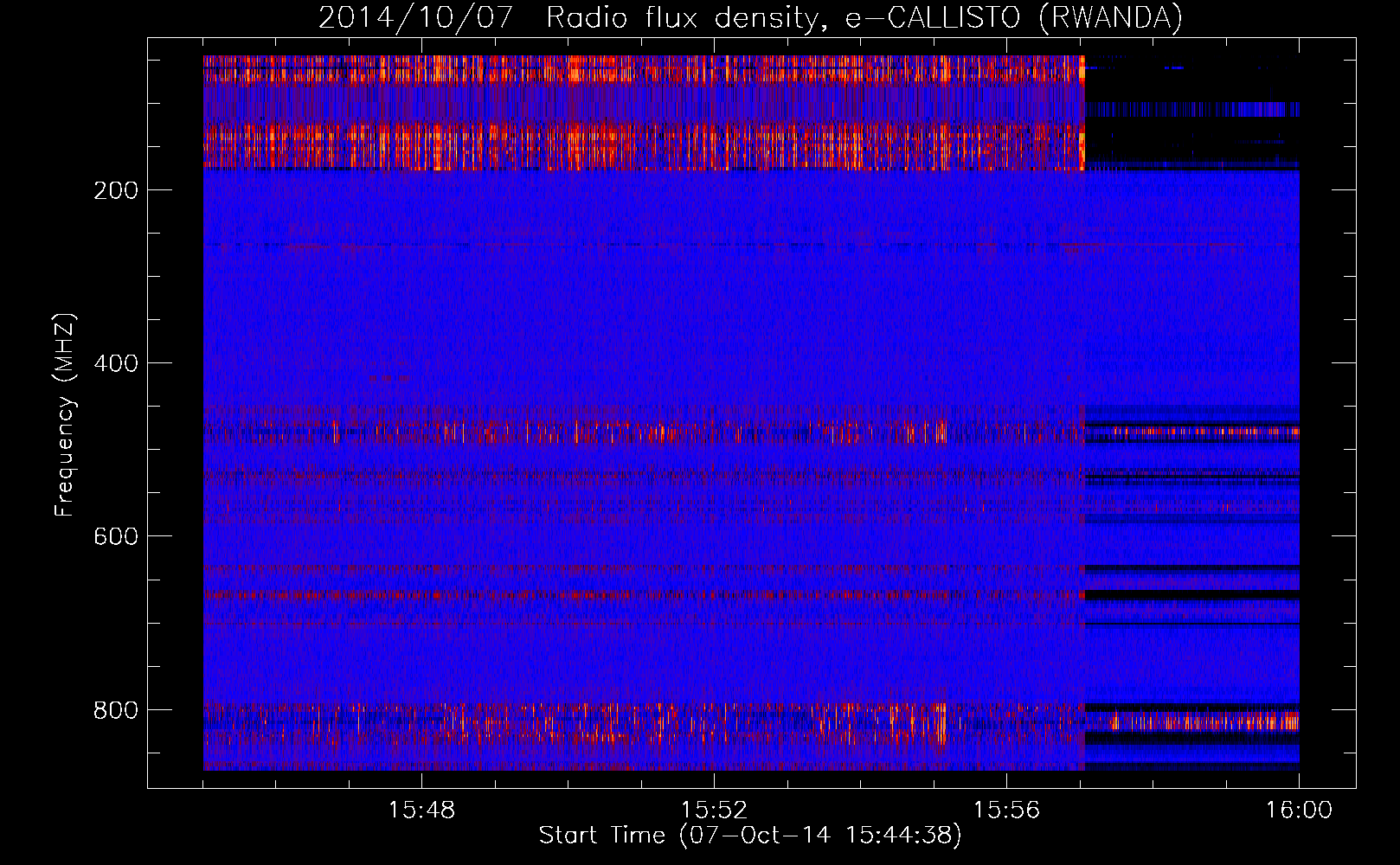Click the 800 frequency tick label
This screenshot has width=1400, height=865.
[116, 710]
